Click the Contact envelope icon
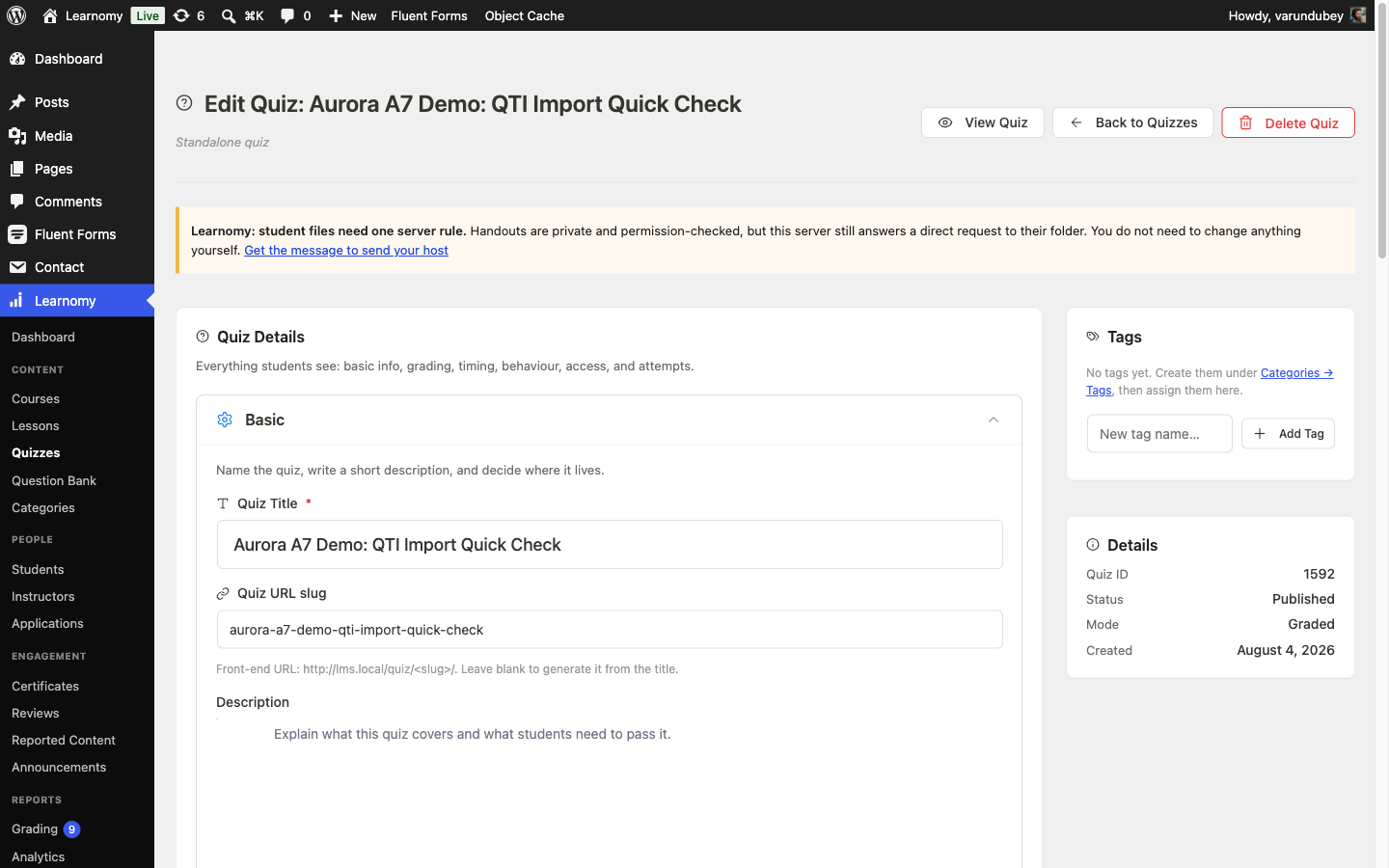1389x868 pixels. (x=17, y=267)
